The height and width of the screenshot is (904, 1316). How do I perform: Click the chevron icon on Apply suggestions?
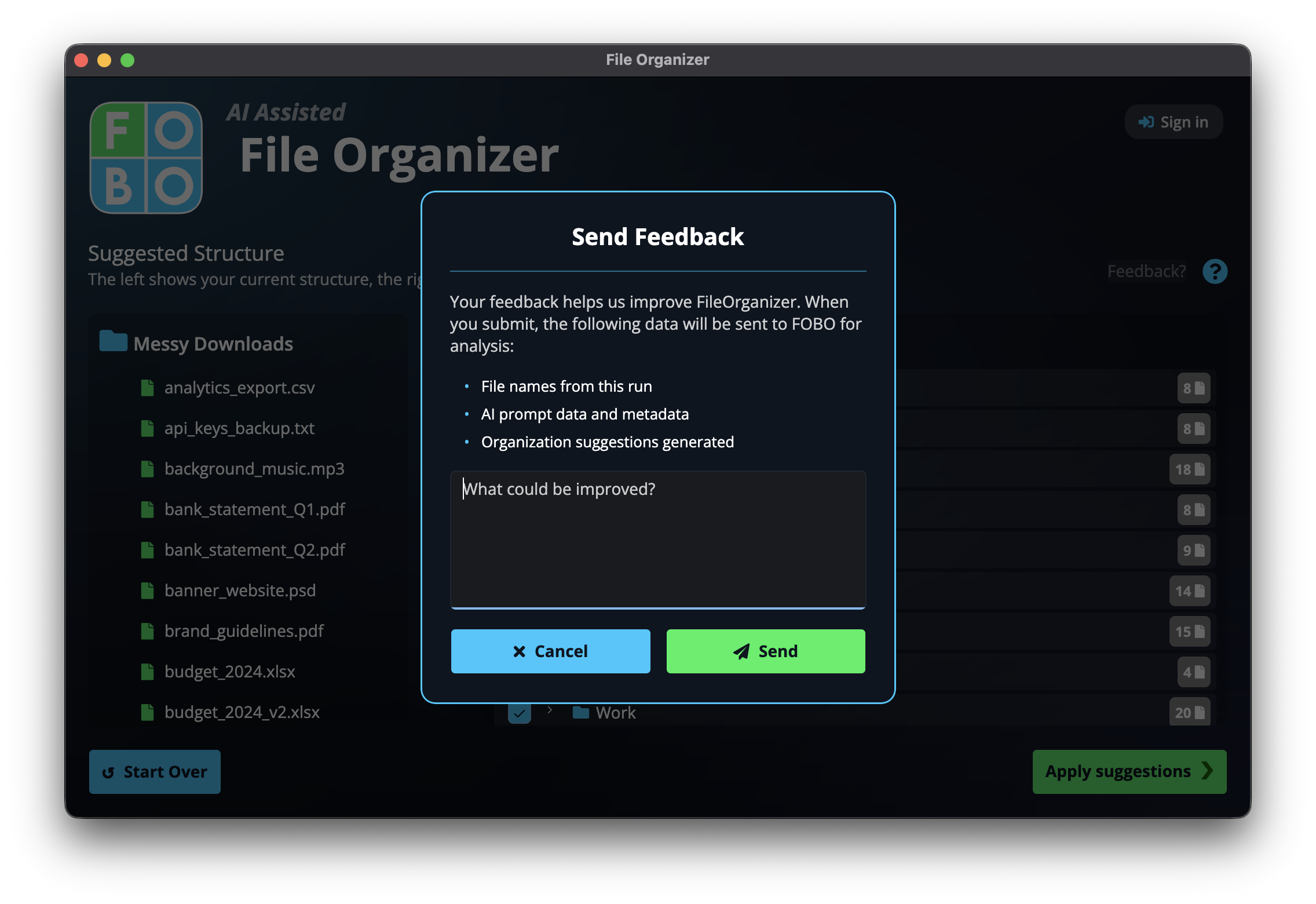(x=1209, y=771)
